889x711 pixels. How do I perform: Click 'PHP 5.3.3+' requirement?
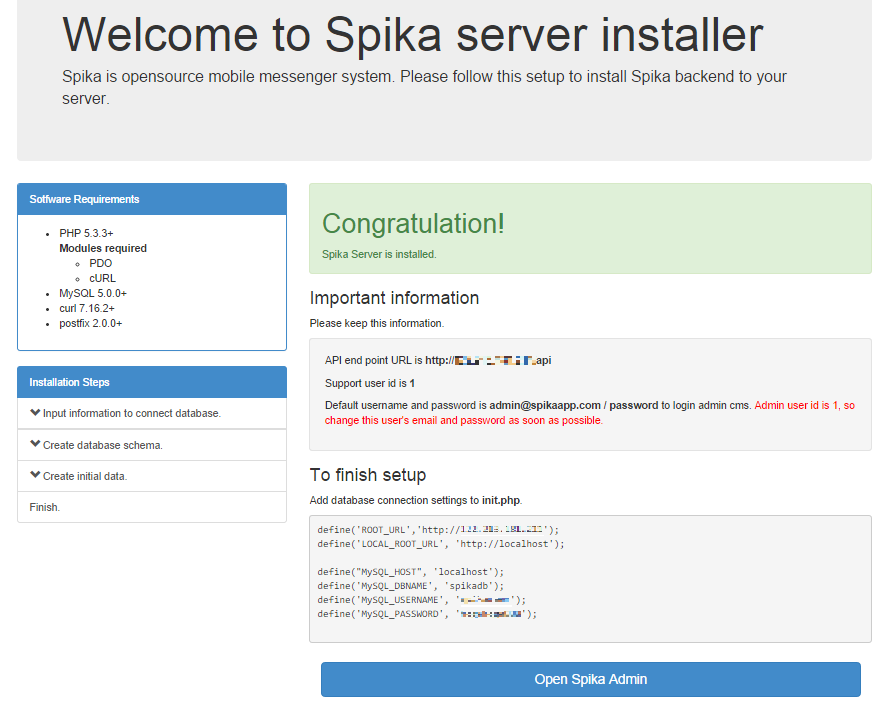pyautogui.click(x=86, y=233)
